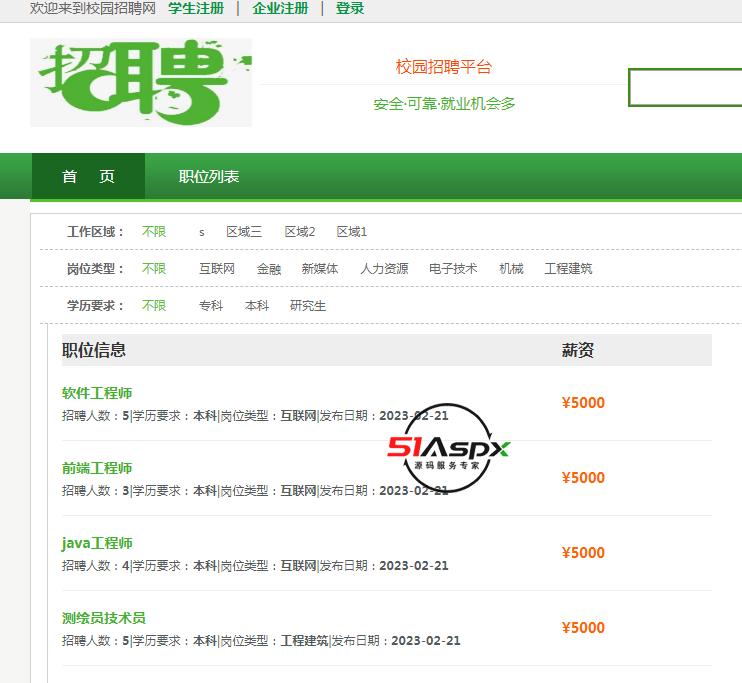Open the 职位列表 nav tab

[209, 176]
